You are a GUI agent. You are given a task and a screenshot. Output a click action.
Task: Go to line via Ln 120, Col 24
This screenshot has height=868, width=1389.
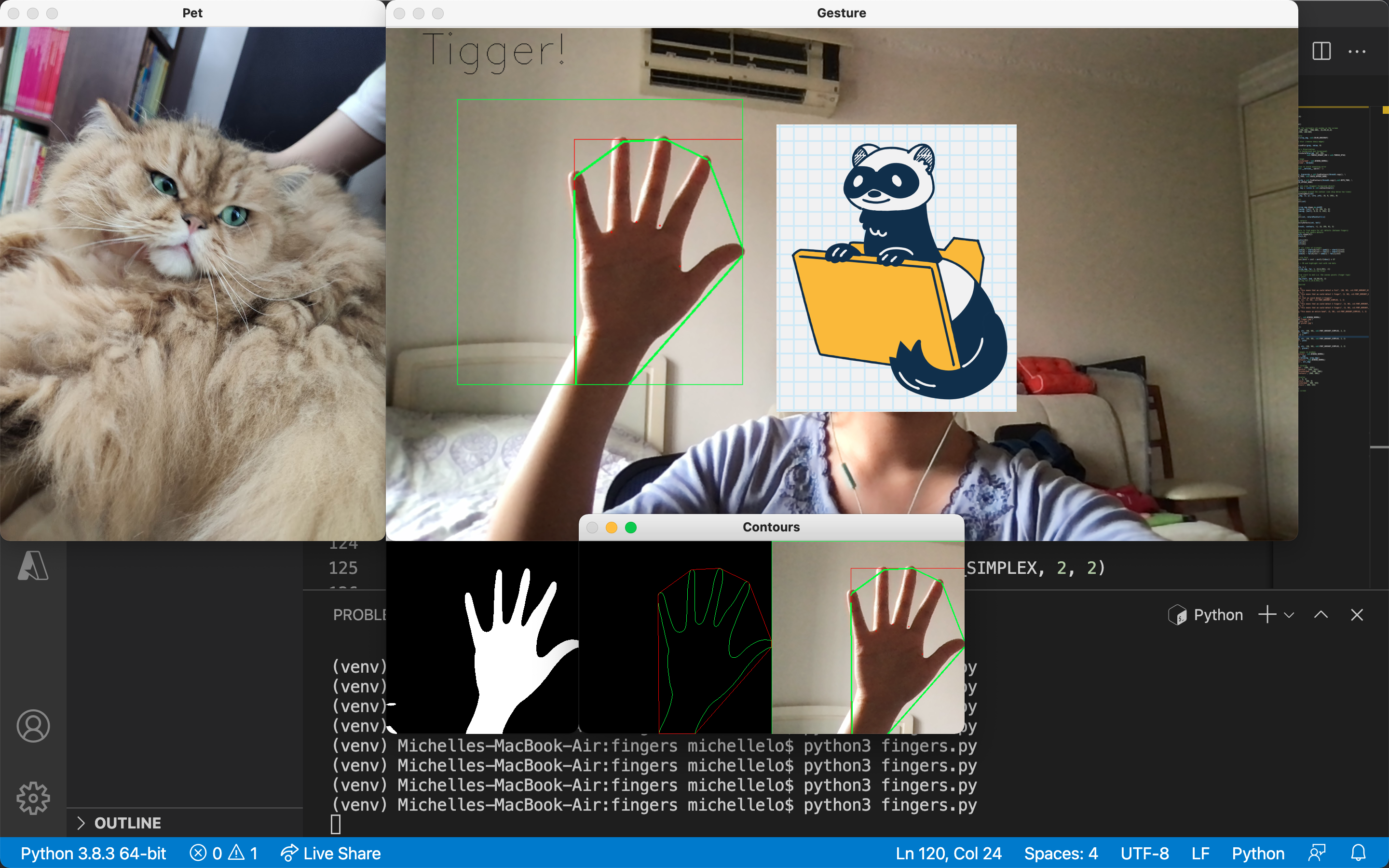pyautogui.click(x=948, y=853)
